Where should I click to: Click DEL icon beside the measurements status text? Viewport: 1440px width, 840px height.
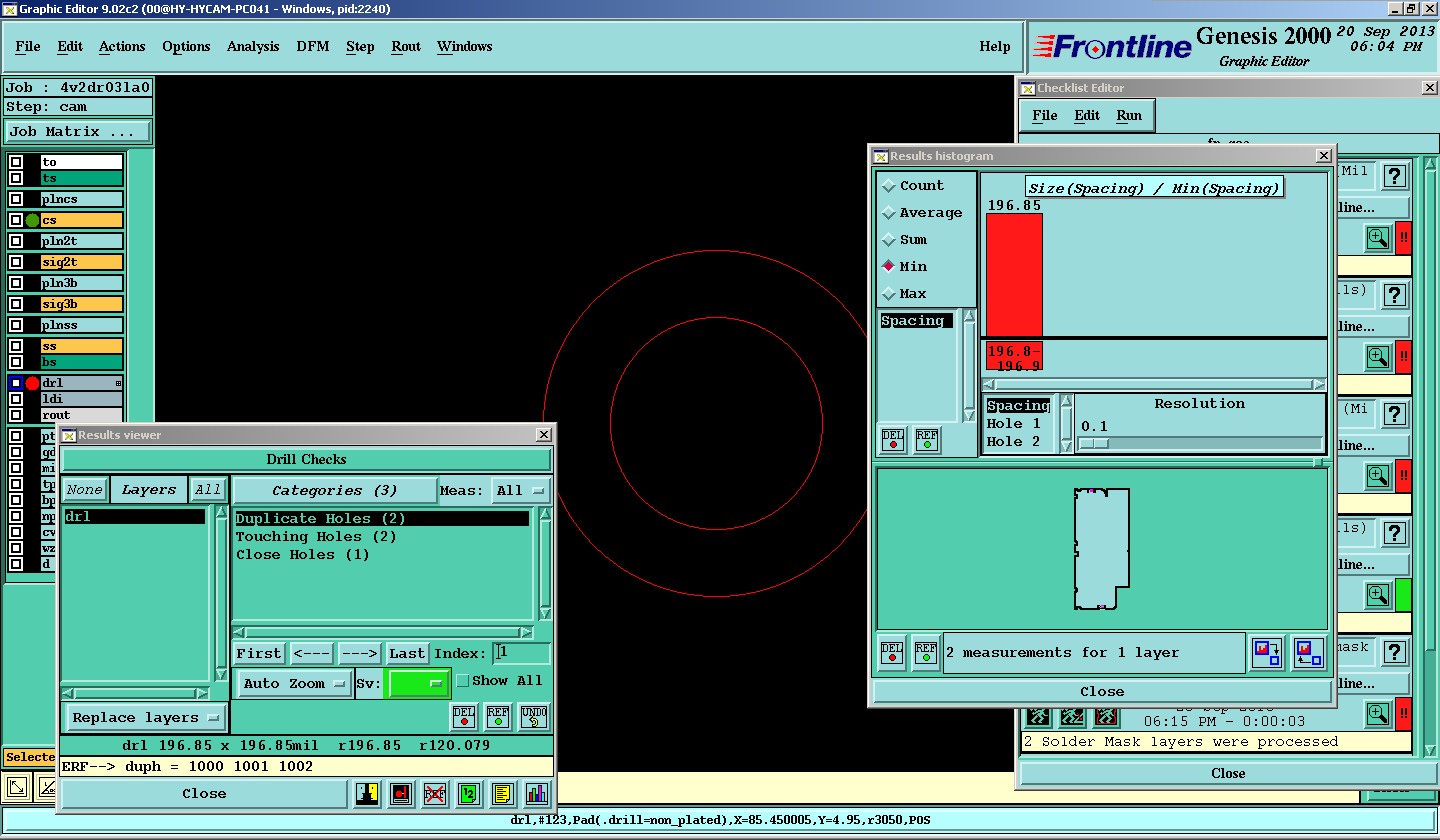[x=892, y=652]
